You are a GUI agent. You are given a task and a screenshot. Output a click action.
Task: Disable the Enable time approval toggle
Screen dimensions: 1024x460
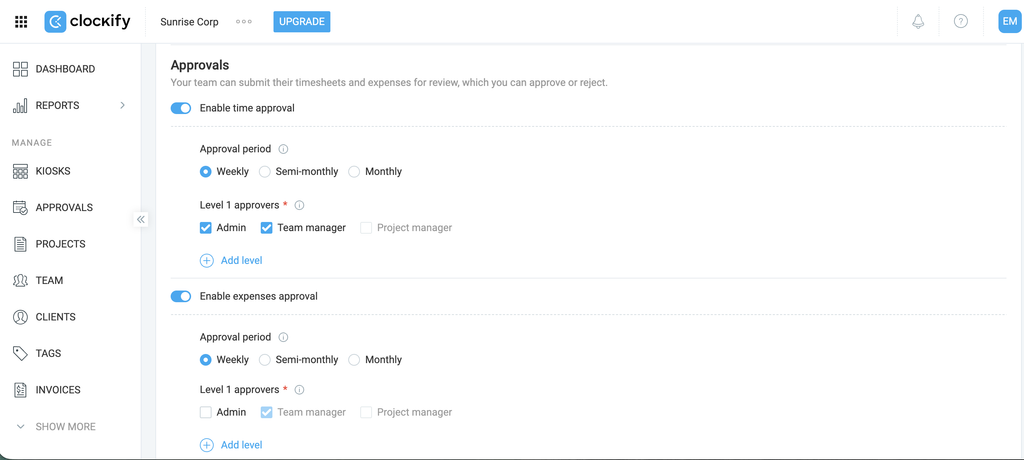[180, 108]
